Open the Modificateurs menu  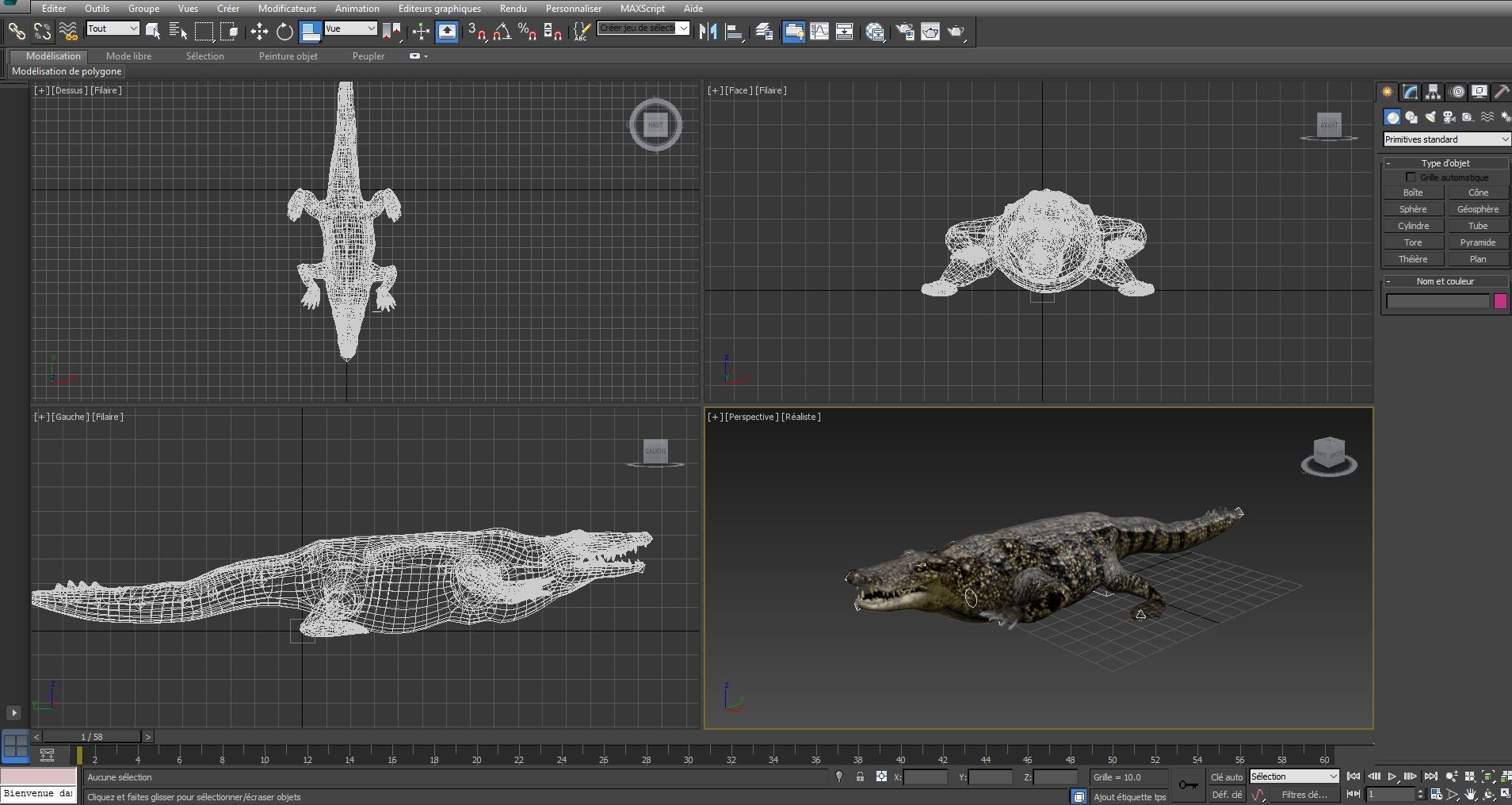pyautogui.click(x=287, y=9)
